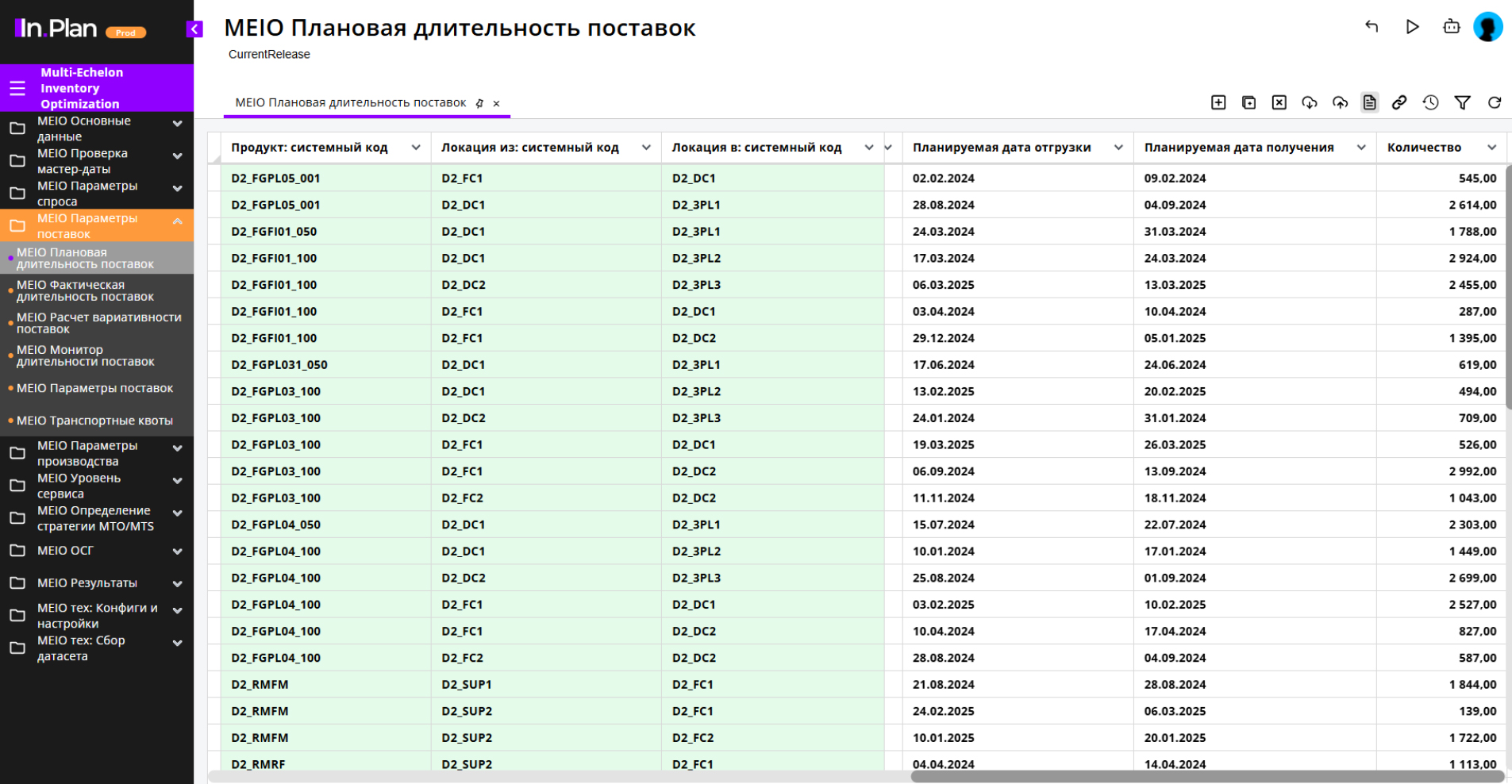1512x784 pixels.
Task: Open the Количество column dropdown
Action: pyautogui.click(x=1491, y=148)
